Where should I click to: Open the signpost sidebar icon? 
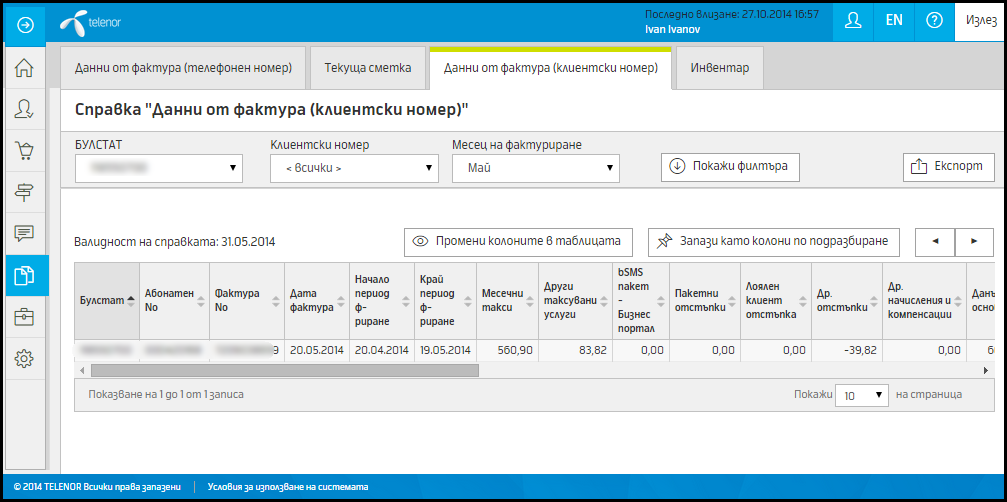pos(24,192)
